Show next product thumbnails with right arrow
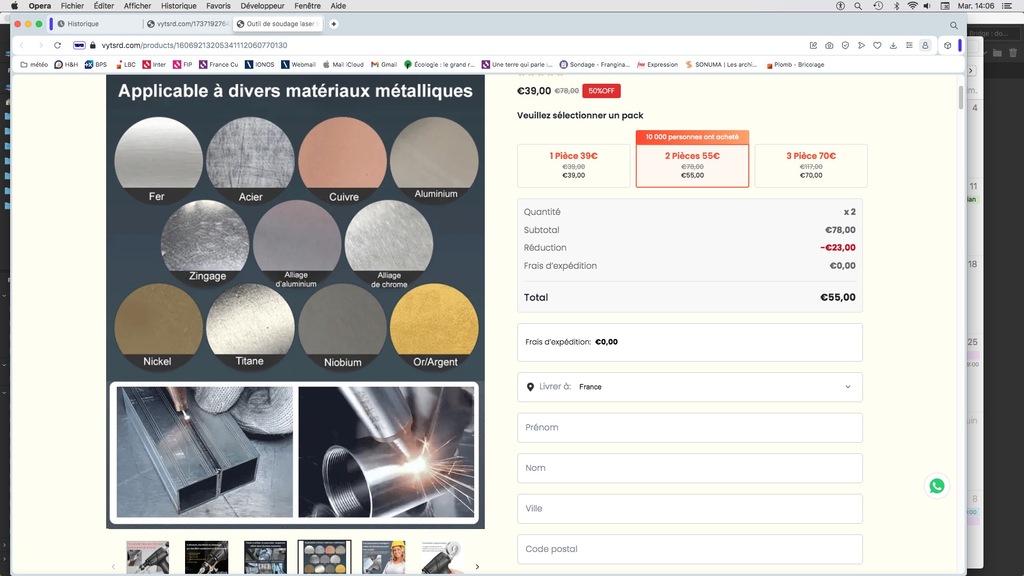The height and width of the screenshot is (576, 1024). pos(477,566)
